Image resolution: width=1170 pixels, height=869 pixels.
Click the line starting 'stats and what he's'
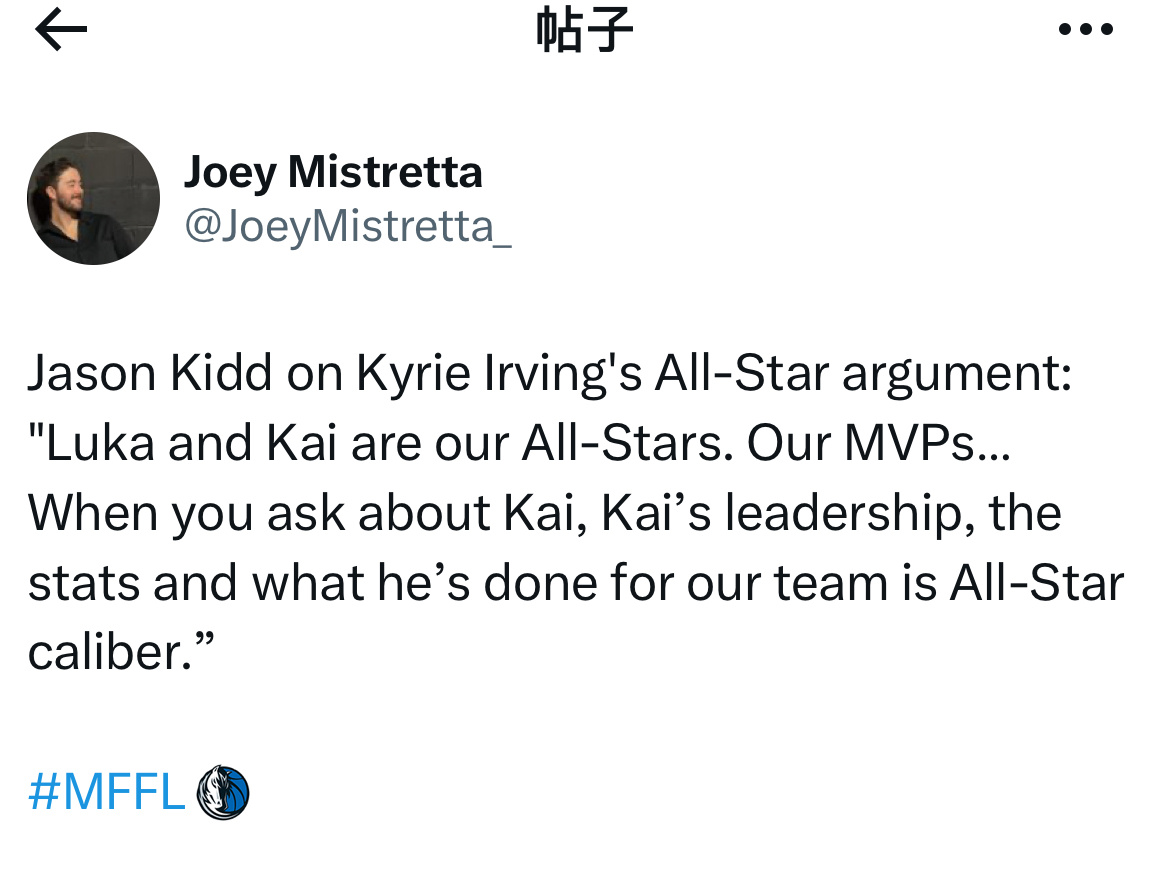(x=575, y=583)
